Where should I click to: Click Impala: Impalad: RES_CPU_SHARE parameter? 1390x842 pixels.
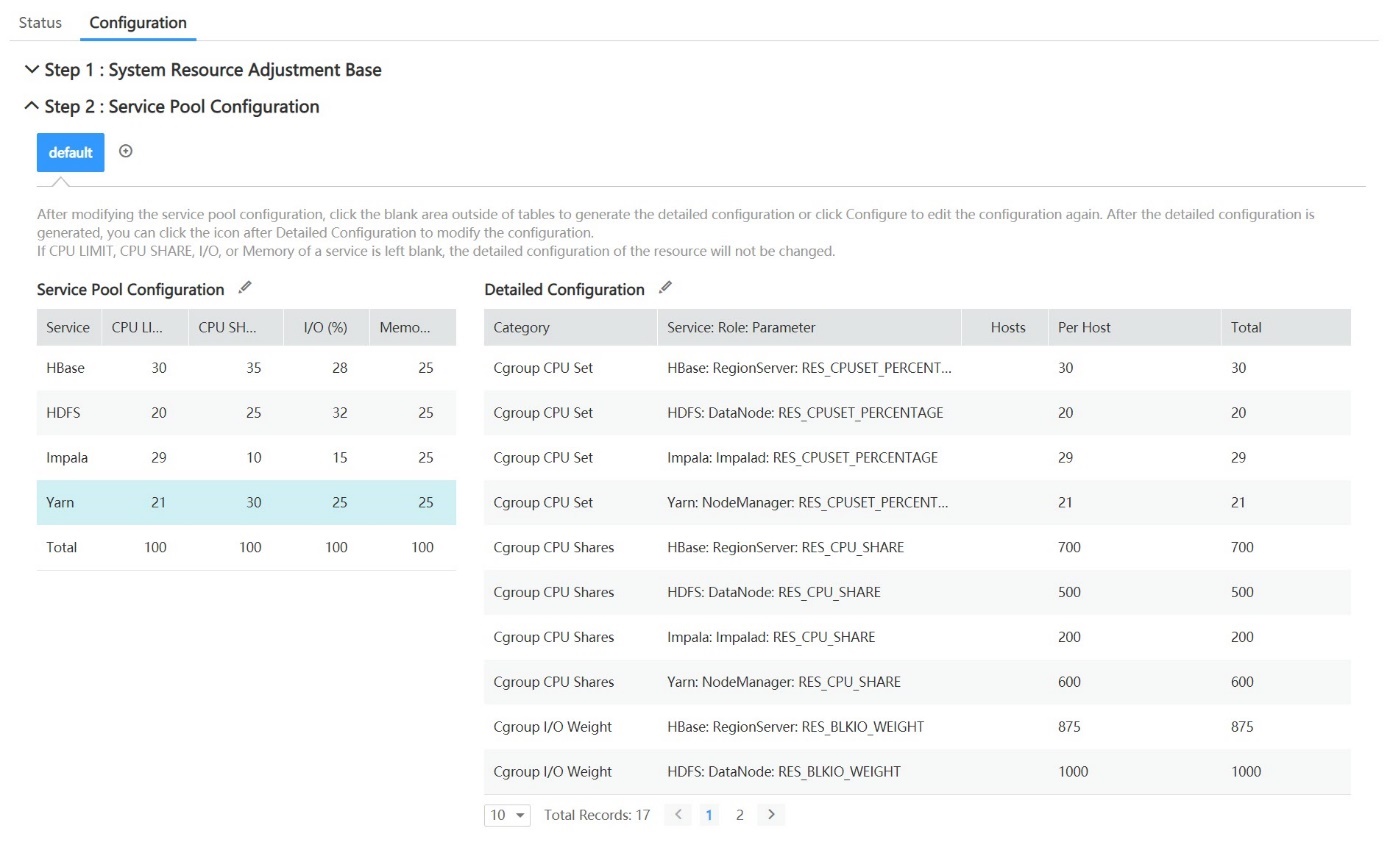pos(771,637)
